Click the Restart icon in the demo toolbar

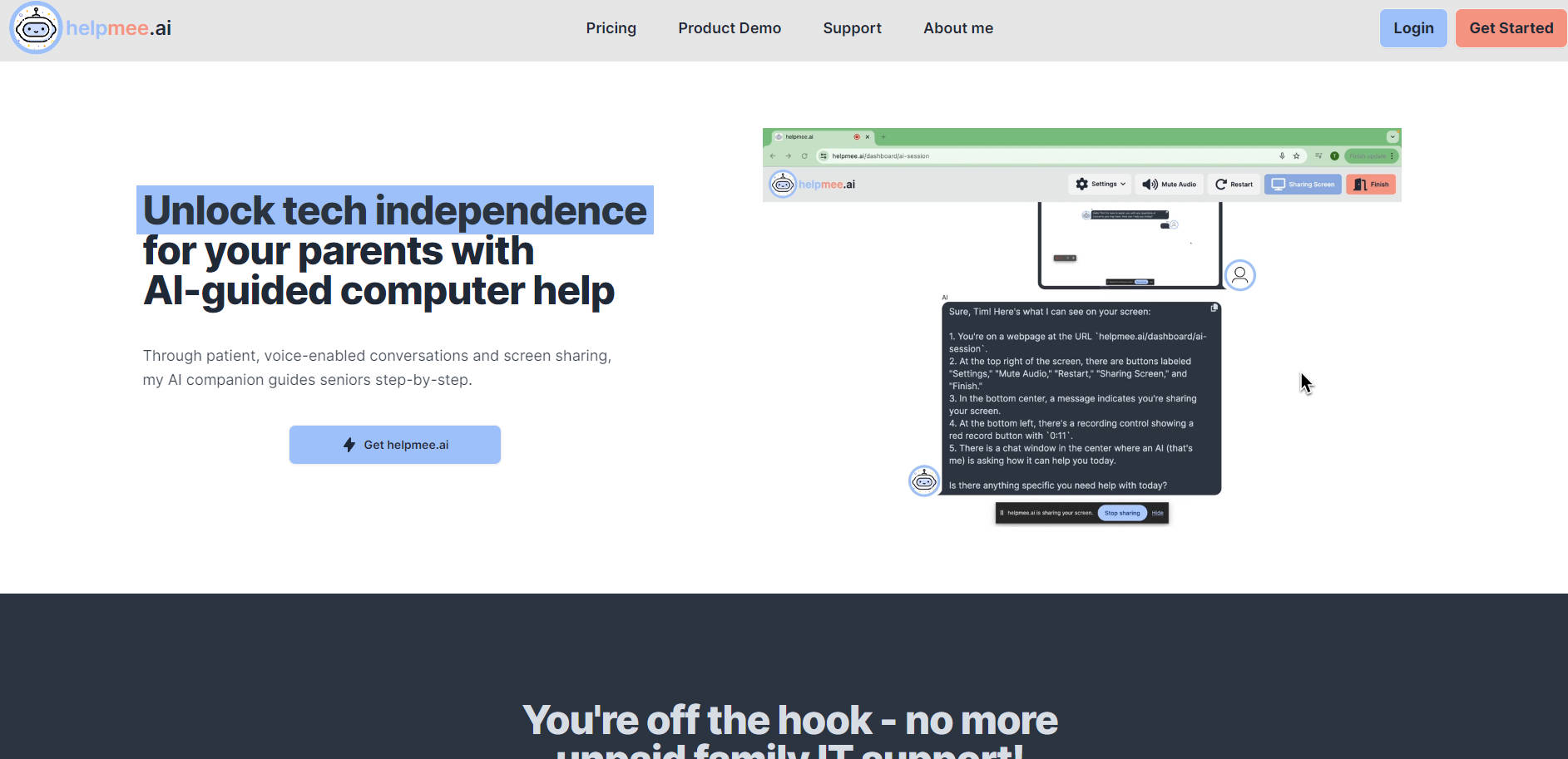point(1221,185)
